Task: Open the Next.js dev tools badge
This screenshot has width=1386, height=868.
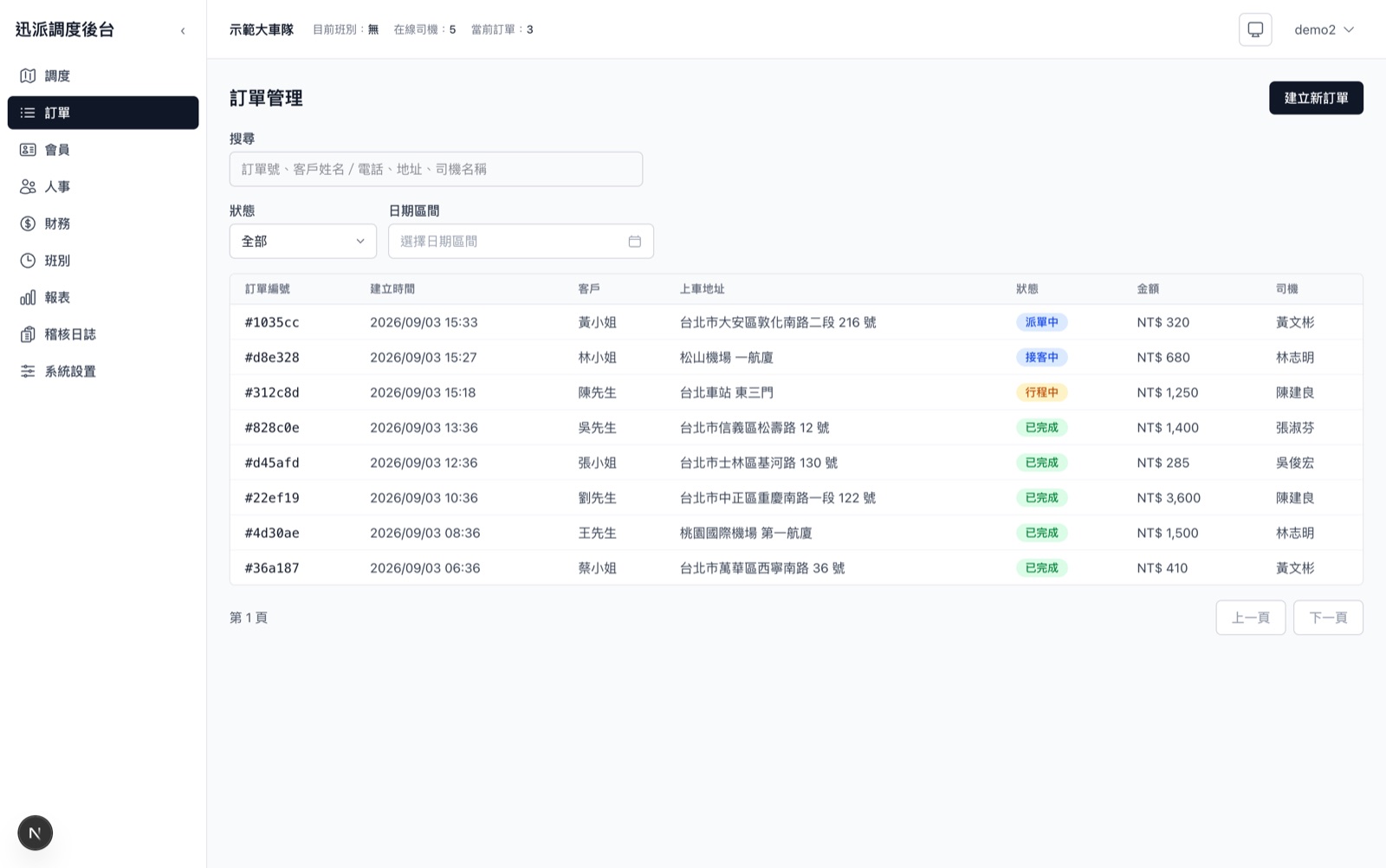Action: pyautogui.click(x=36, y=833)
